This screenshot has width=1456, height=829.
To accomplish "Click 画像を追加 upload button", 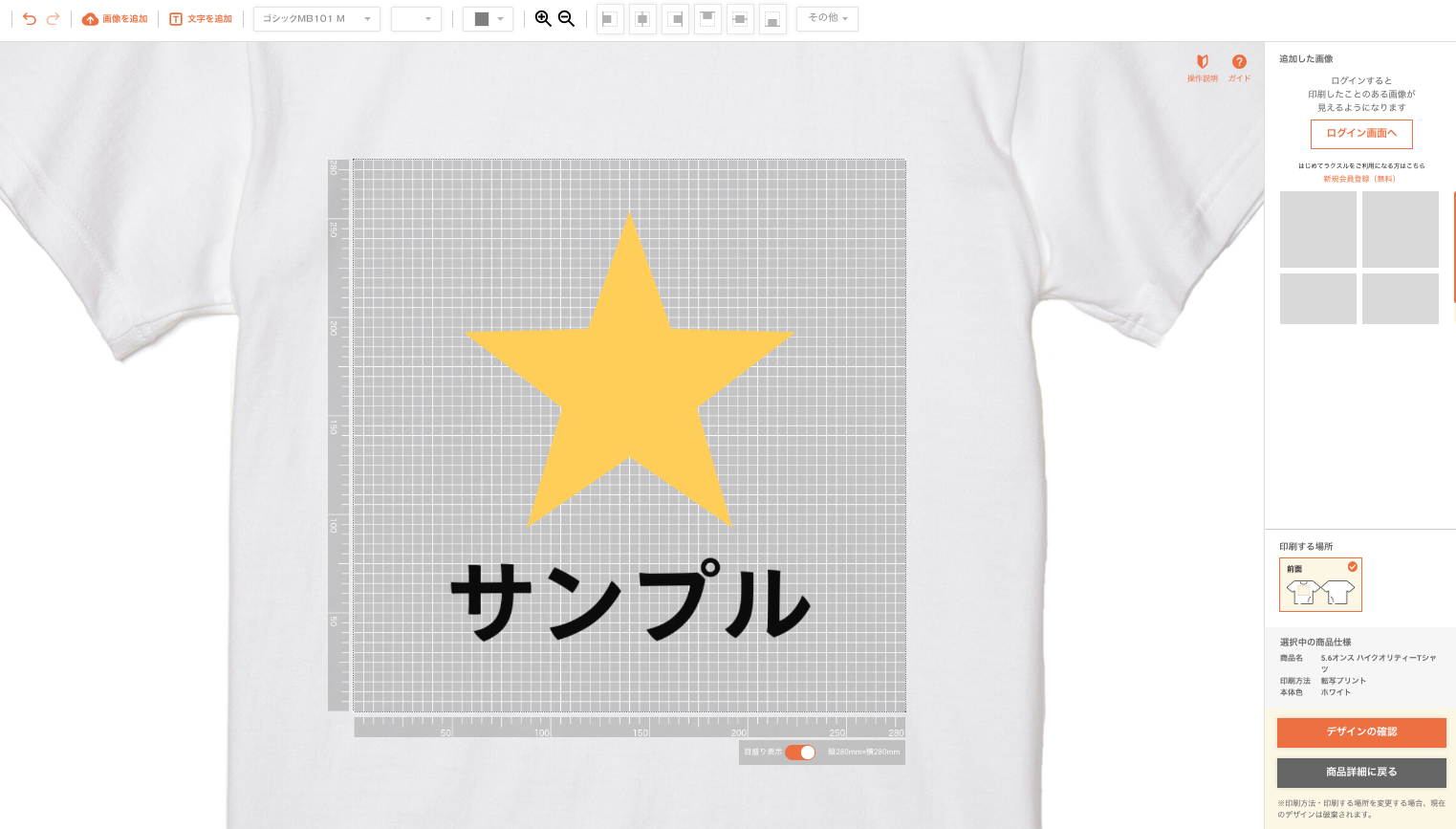I will (x=115, y=19).
